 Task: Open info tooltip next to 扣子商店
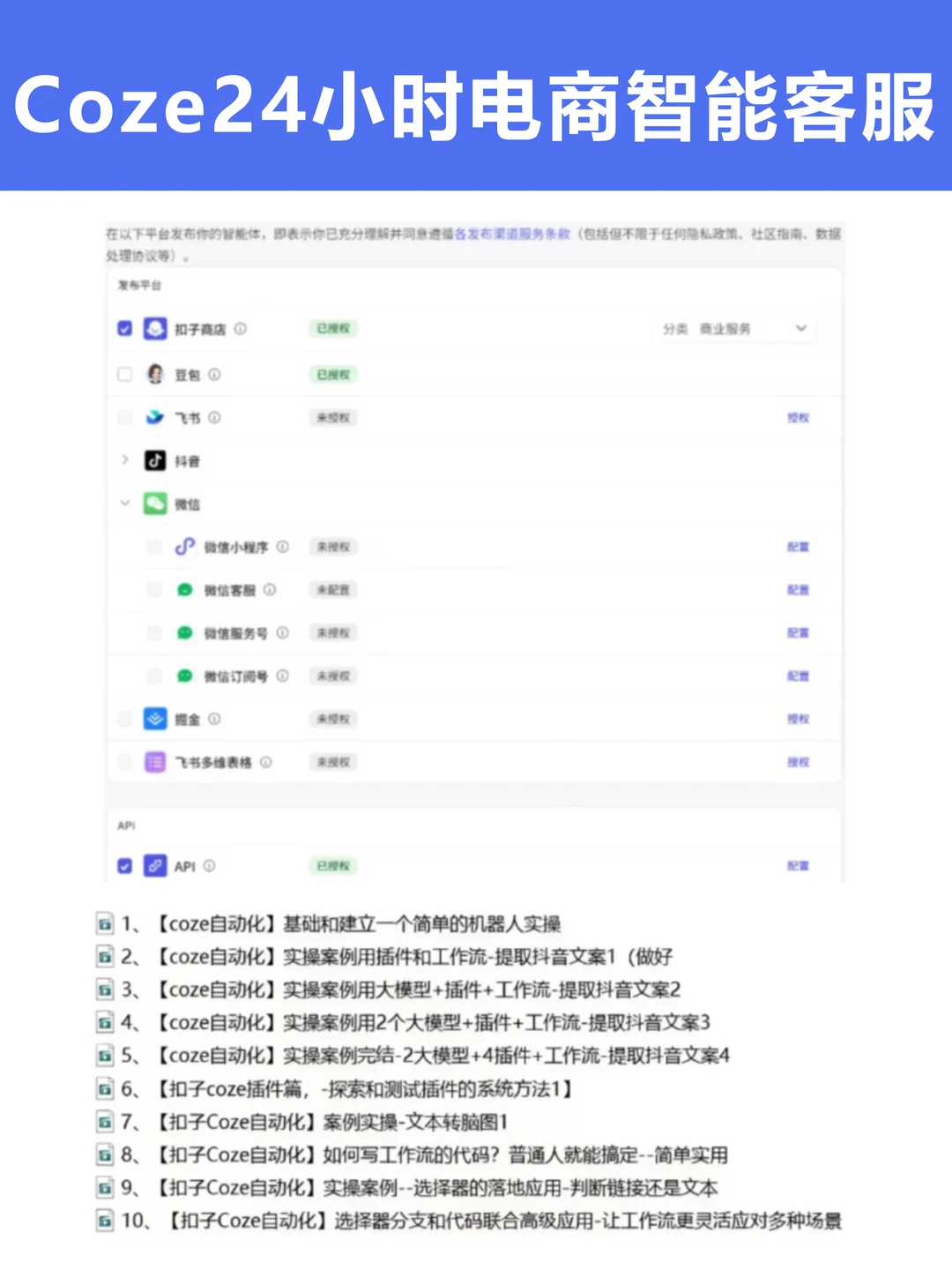(240, 328)
